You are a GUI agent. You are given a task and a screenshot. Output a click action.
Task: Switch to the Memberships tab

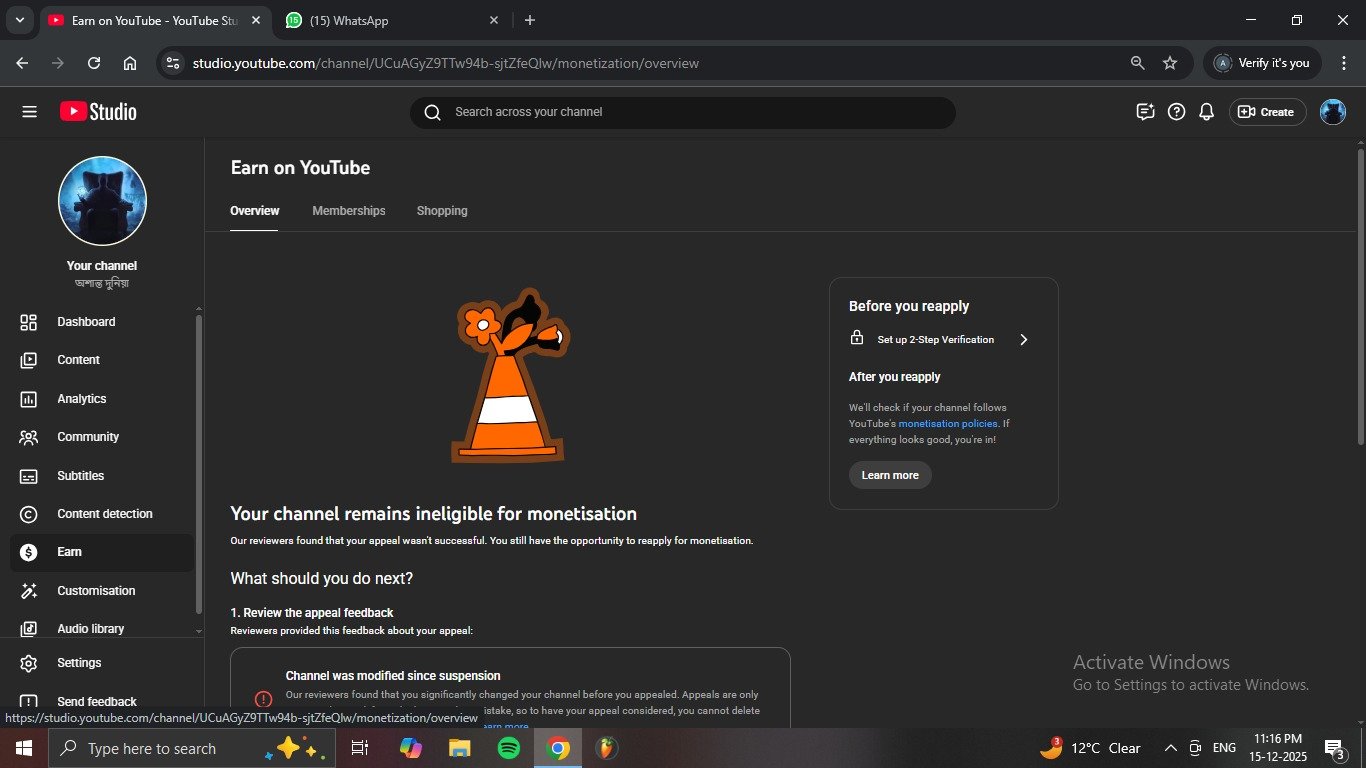coord(348,211)
